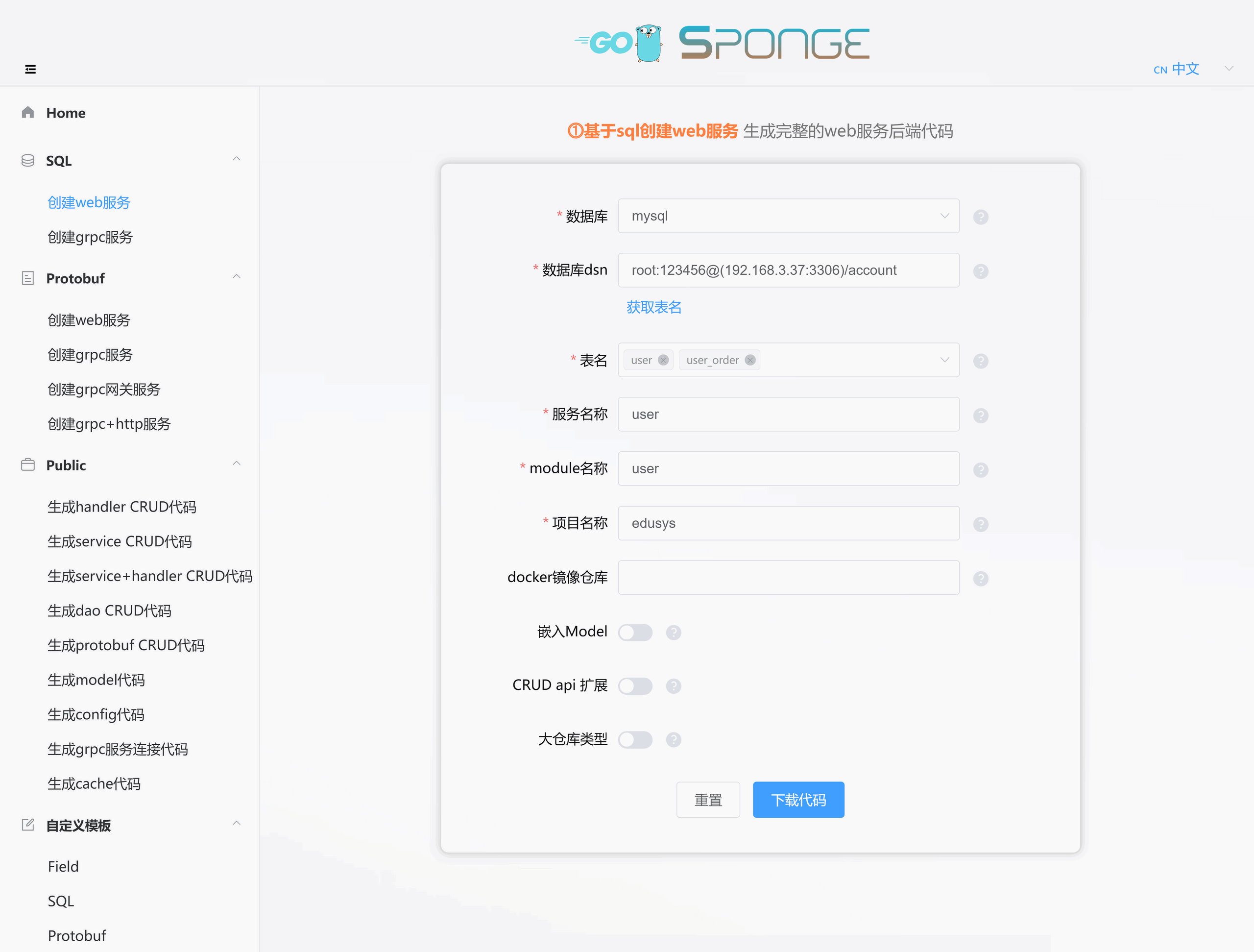The width and height of the screenshot is (1254, 952).
Task: Open 生成handler CRUD代码 menu item
Action: pyautogui.click(x=122, y=506)
